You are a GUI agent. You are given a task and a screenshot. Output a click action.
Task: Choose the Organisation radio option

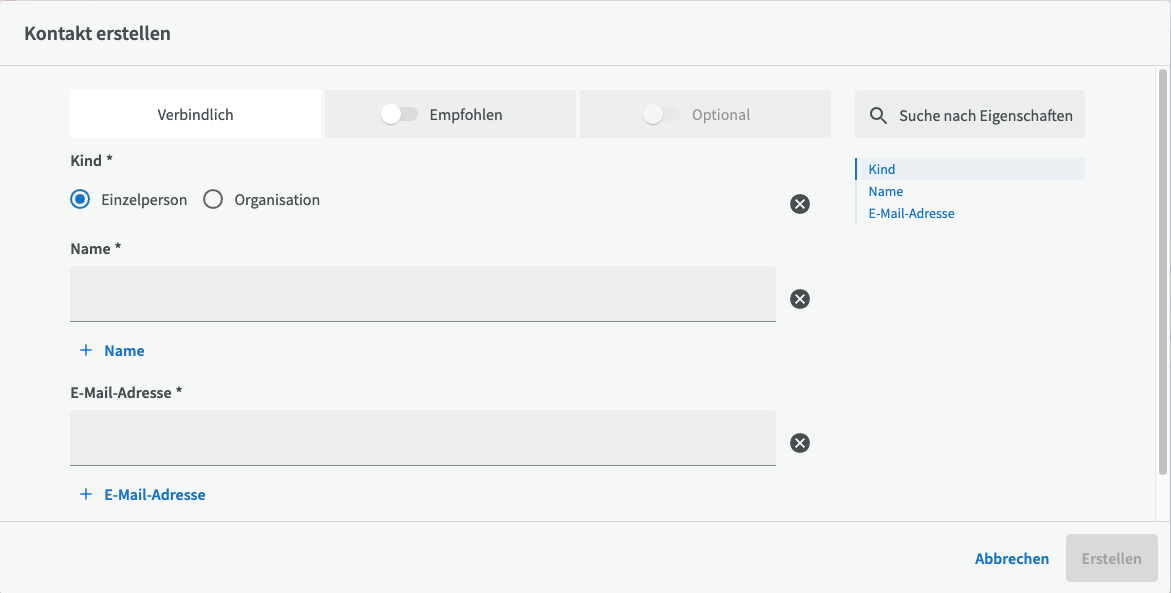tap(213, 200)
